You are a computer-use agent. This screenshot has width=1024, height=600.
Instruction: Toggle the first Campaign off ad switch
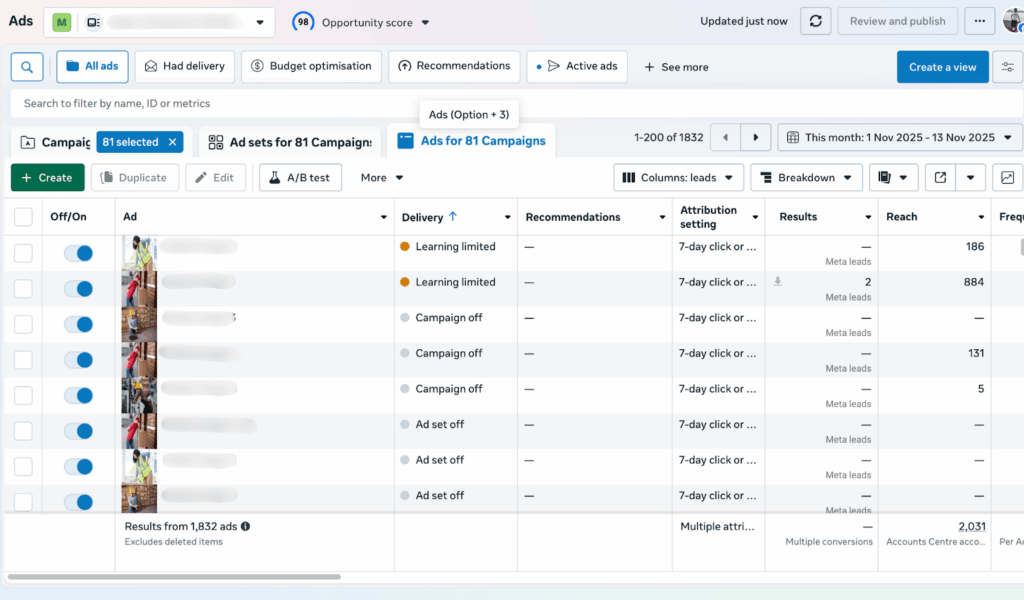pos(78,325)
